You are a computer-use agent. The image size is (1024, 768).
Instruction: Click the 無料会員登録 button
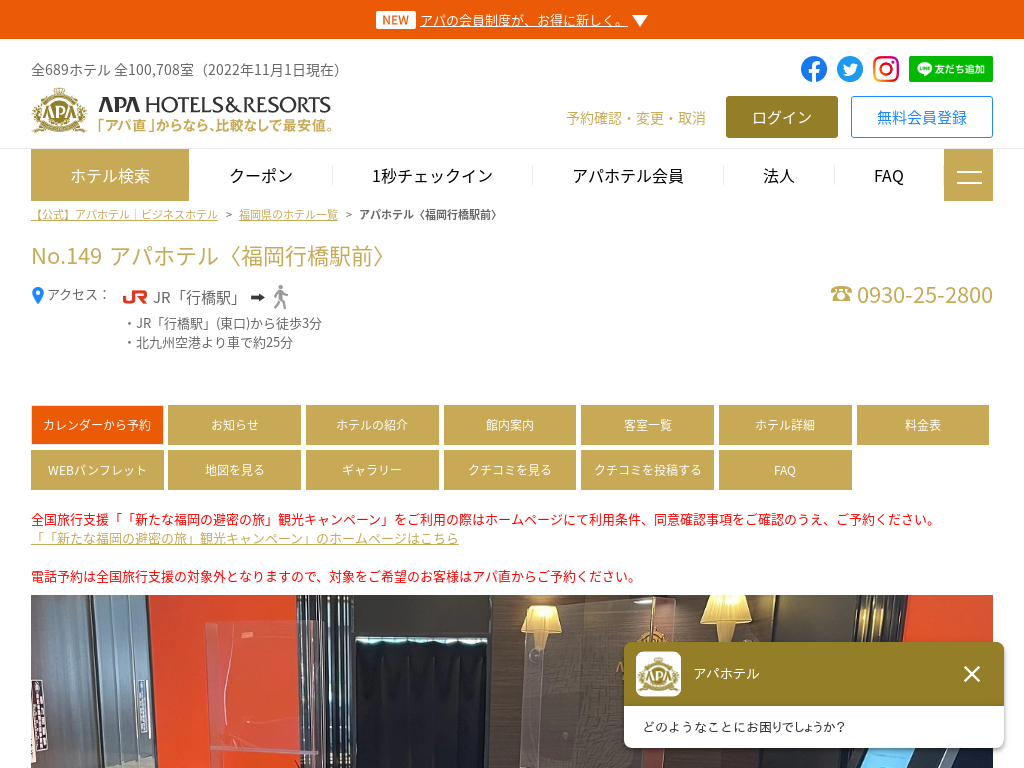(921, 117)
